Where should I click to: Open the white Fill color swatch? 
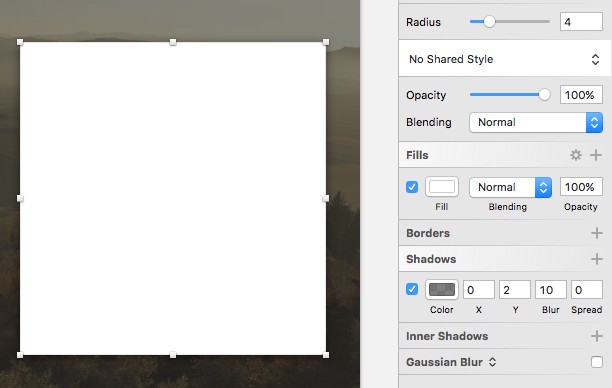(x=441, y=187)
